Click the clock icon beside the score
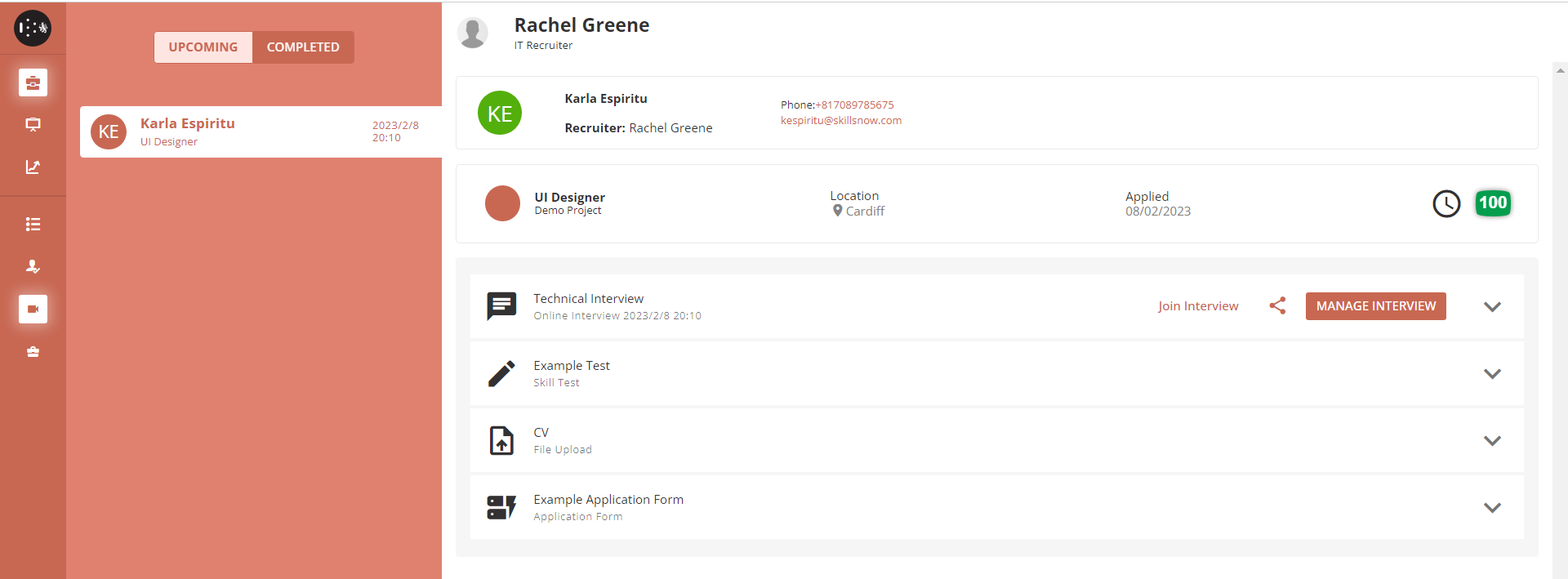The image size is (1568, 579). coord(1445,203)
